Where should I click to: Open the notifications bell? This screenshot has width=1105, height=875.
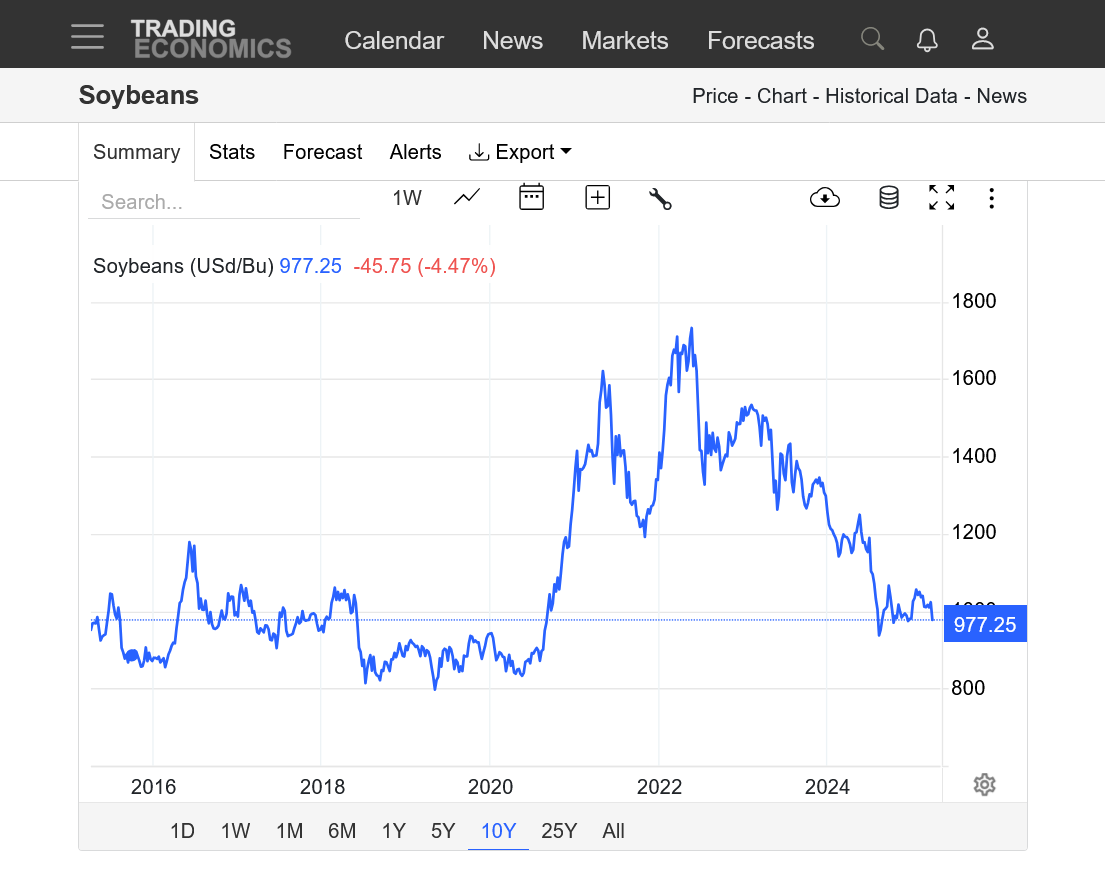click(927, 40)
